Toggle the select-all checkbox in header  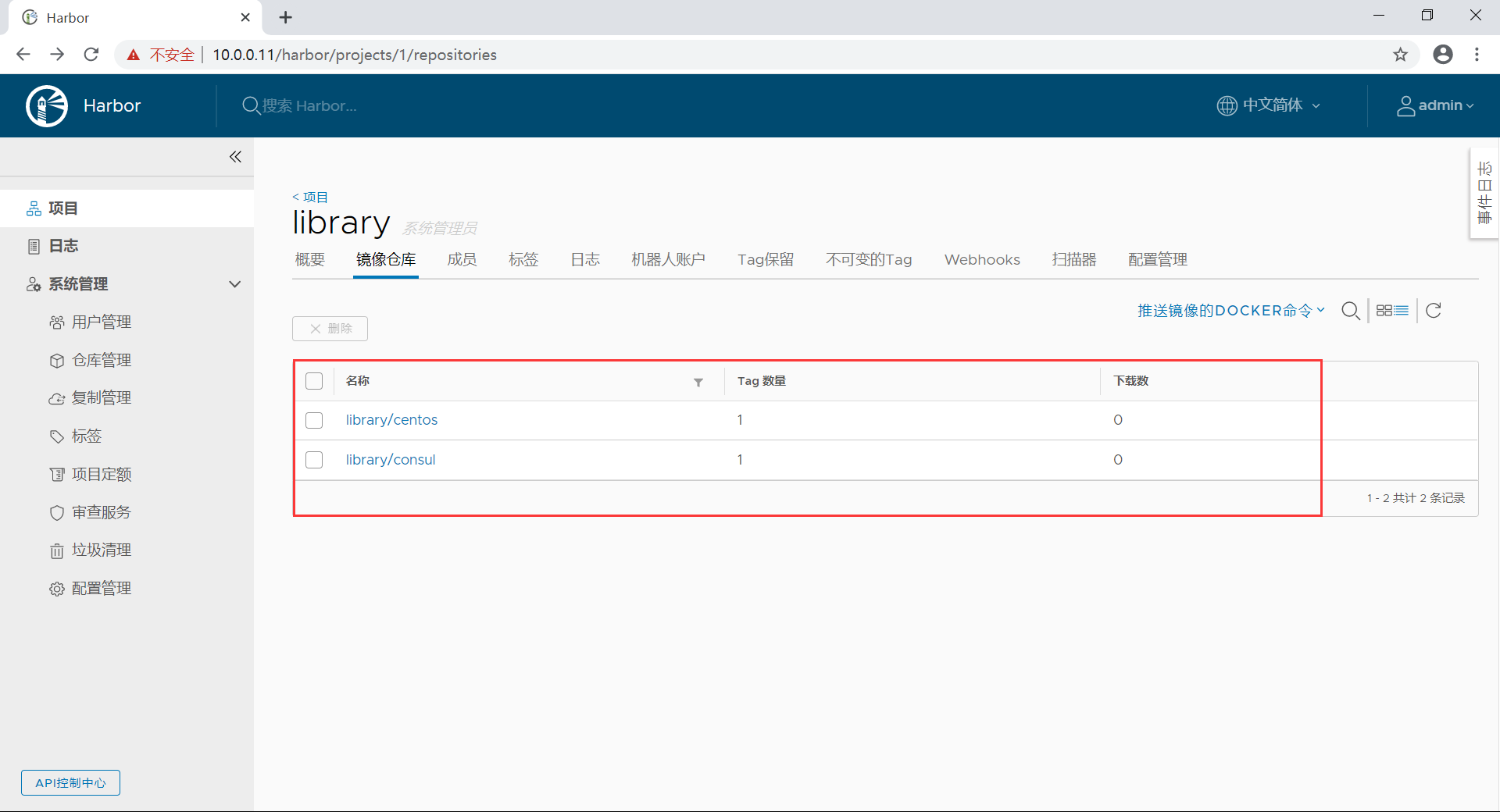[x=314, y=381]
